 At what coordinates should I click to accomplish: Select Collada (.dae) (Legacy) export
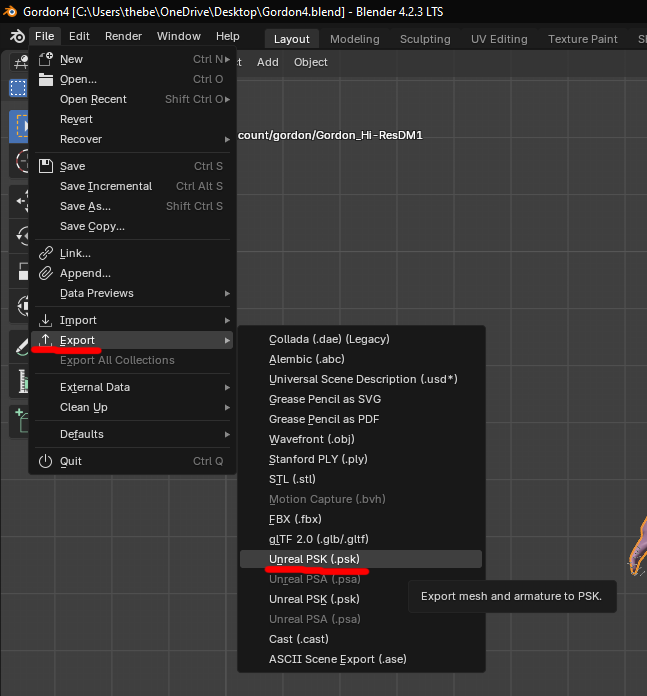pos(361,339)
